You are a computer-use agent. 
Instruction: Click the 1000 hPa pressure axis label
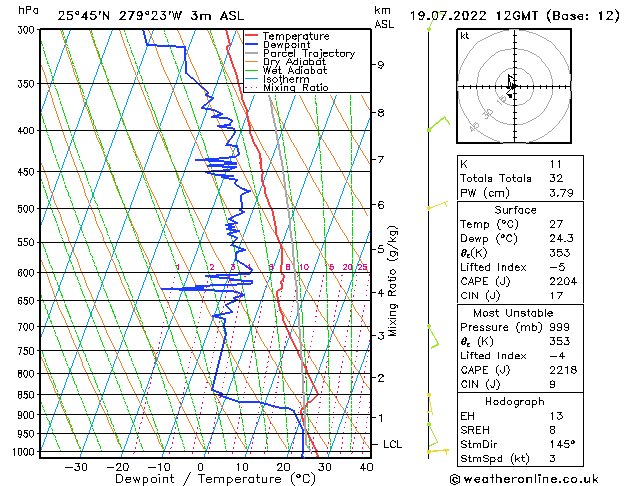point(26,452)
